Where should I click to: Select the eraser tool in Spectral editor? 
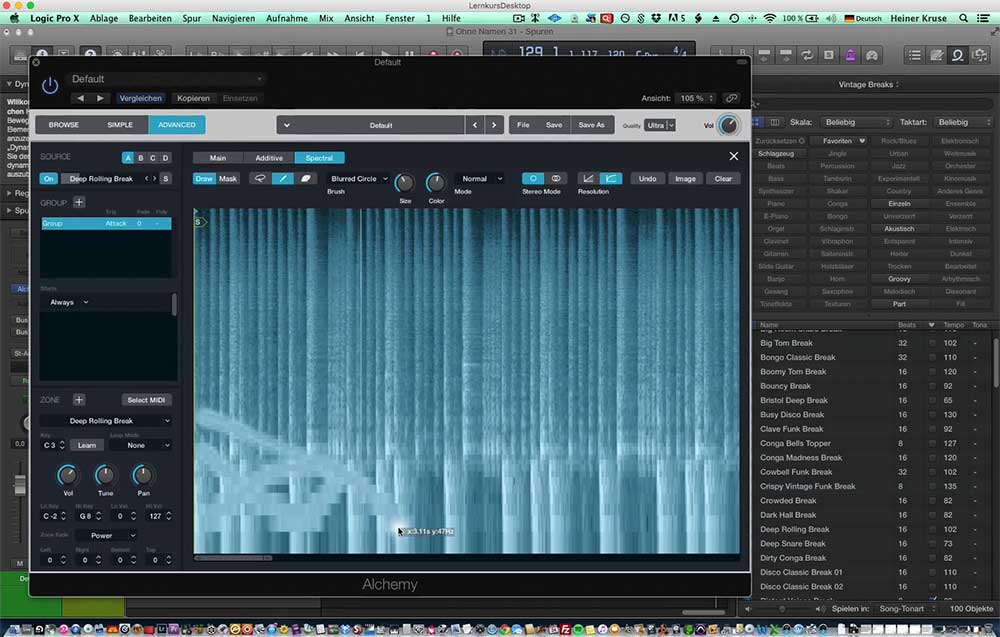306,179
